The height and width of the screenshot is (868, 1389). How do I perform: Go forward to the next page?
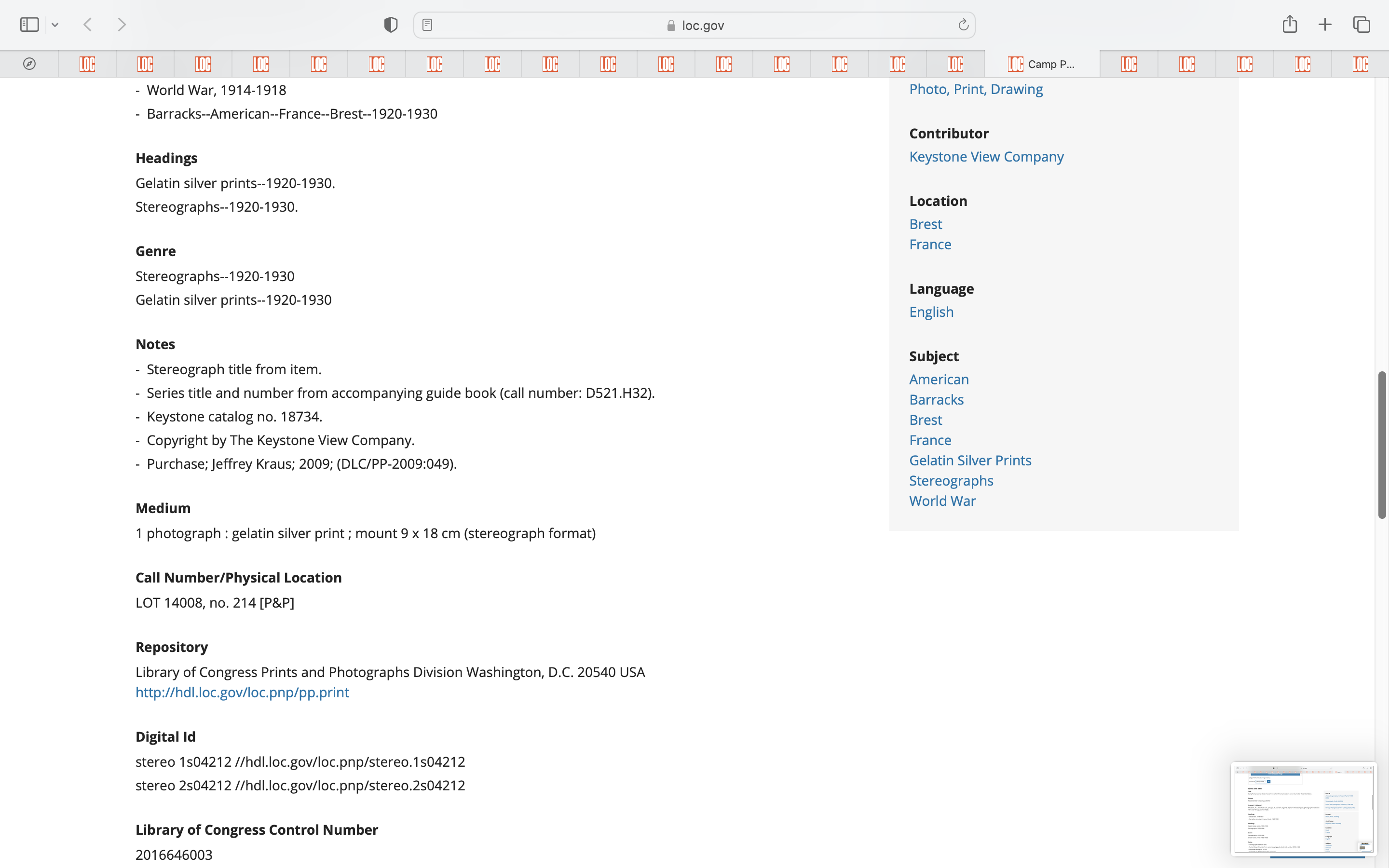pyautogui.click(x=122, y=25)
